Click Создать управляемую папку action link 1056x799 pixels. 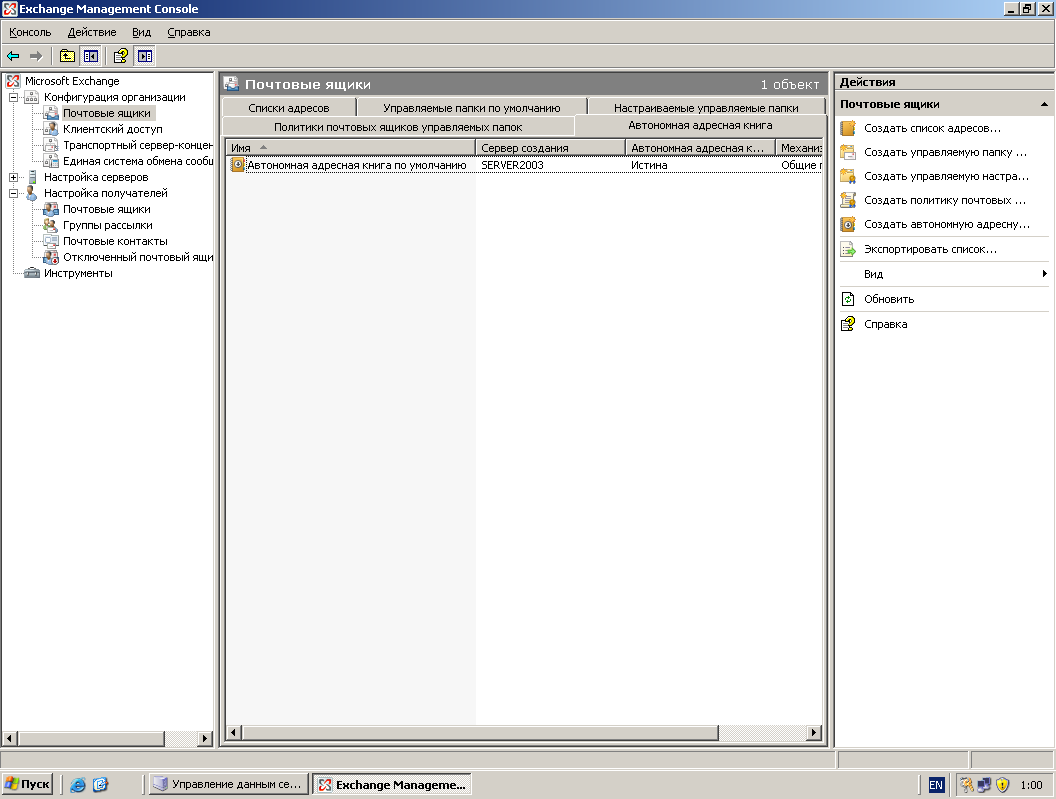[x=945, y=152]
